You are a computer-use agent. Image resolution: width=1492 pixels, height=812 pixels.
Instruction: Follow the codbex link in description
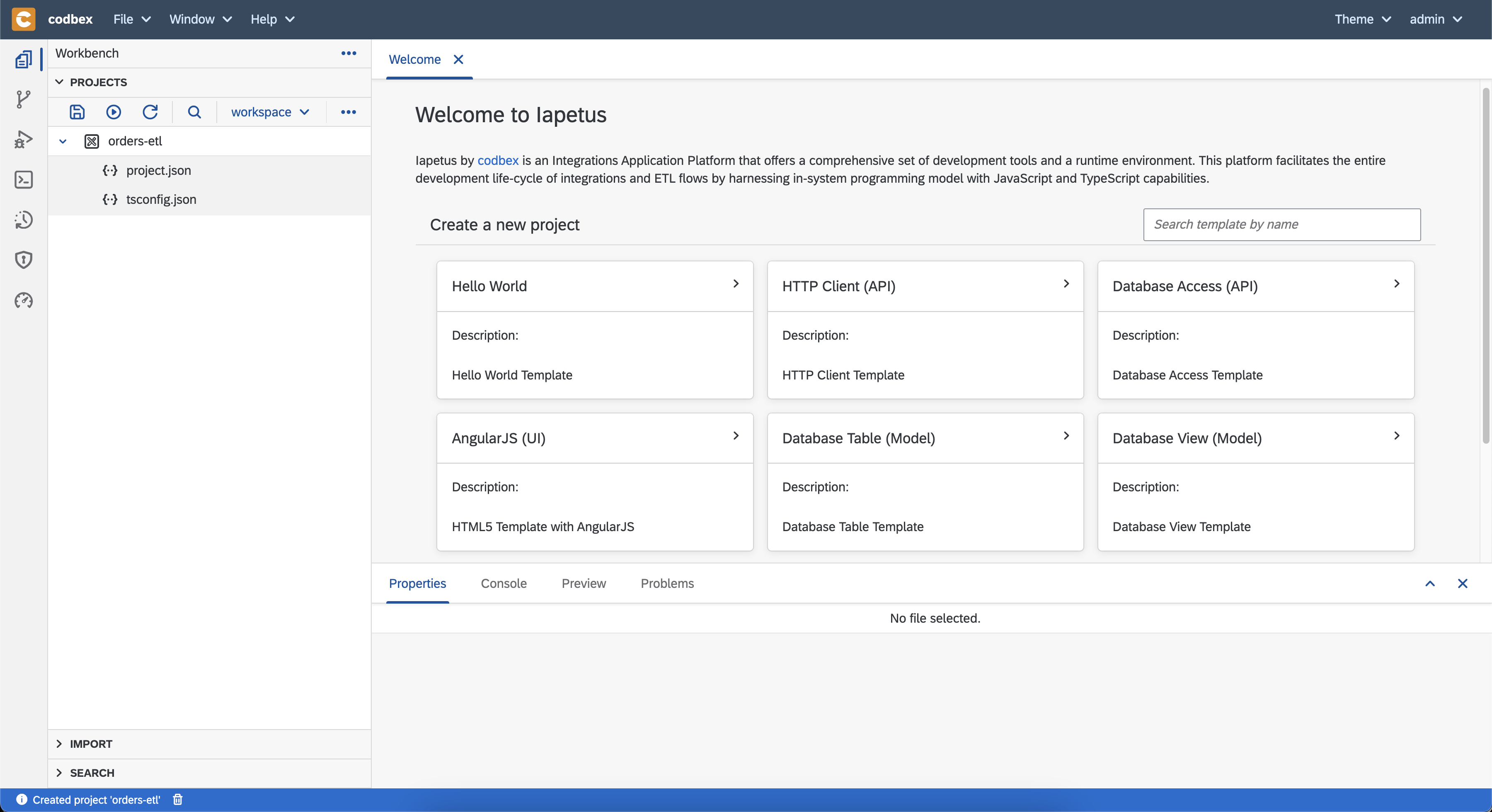tap(497, 160)
